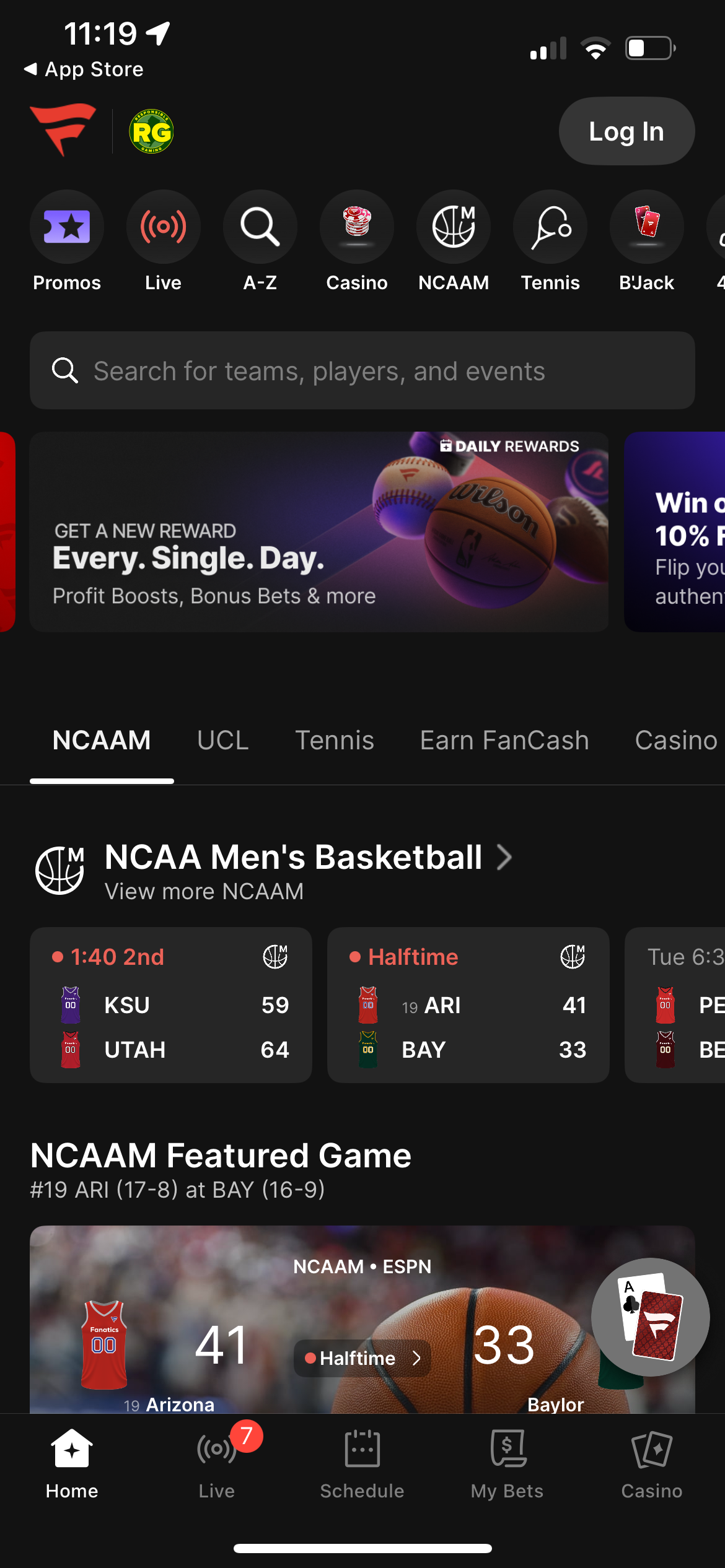Focus the teams, players, and events search field
Image resolution: width=725 pixels, height=1568 pixels.
pos(362,371)
